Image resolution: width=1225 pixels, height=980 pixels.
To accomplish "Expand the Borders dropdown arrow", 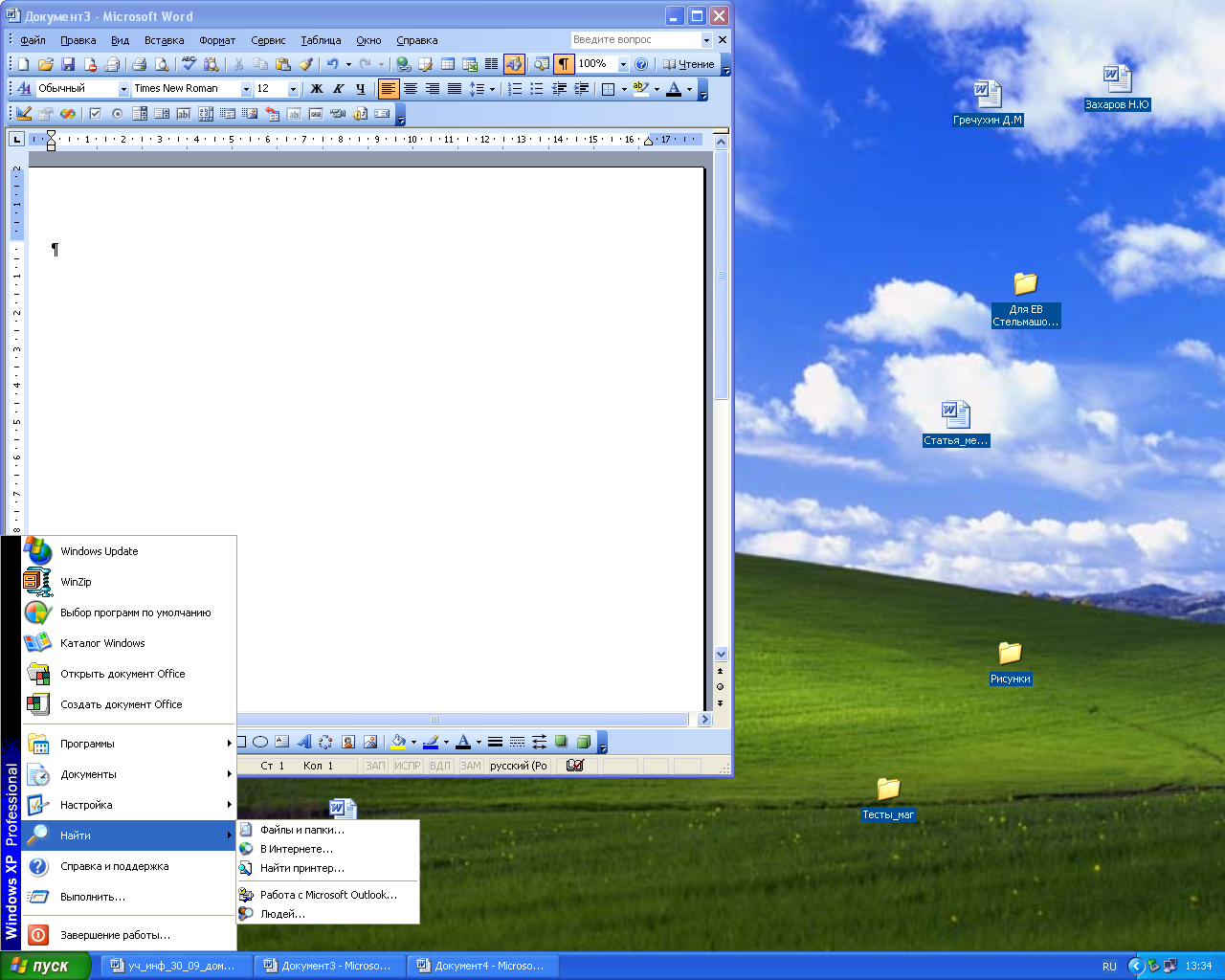I will coord(624,88).
